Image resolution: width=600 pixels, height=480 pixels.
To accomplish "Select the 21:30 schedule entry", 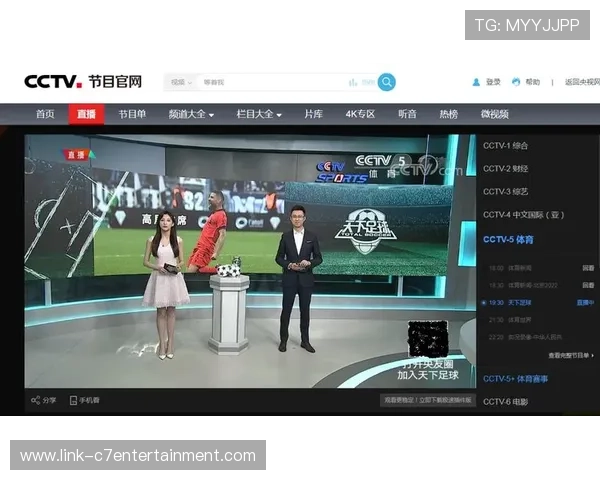I will [510, 320].
